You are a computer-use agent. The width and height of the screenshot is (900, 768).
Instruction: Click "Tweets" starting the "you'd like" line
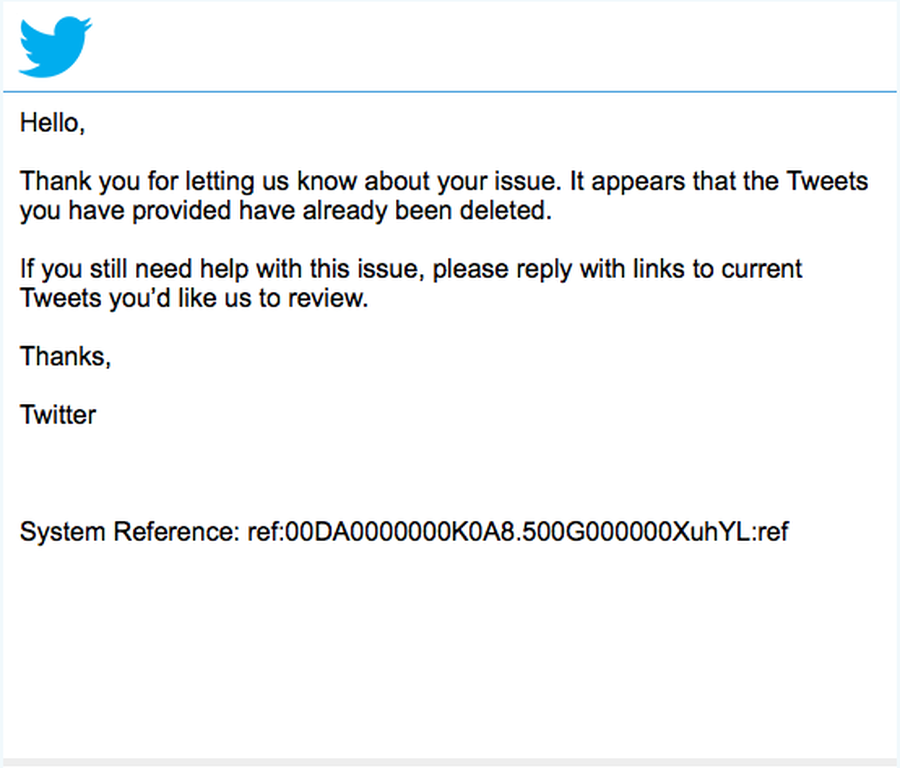point(61,298)
